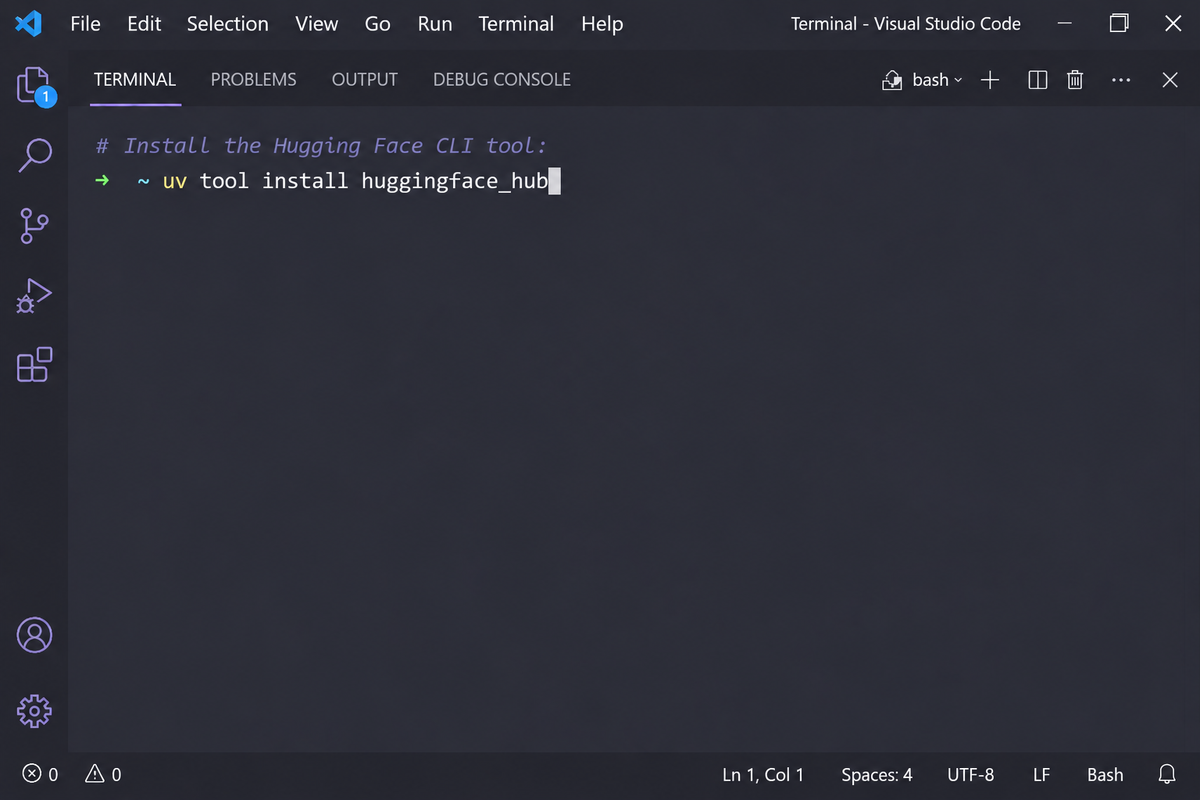Open the Edit menu
Screen dimensions: 1200x800
coord(144,24)
